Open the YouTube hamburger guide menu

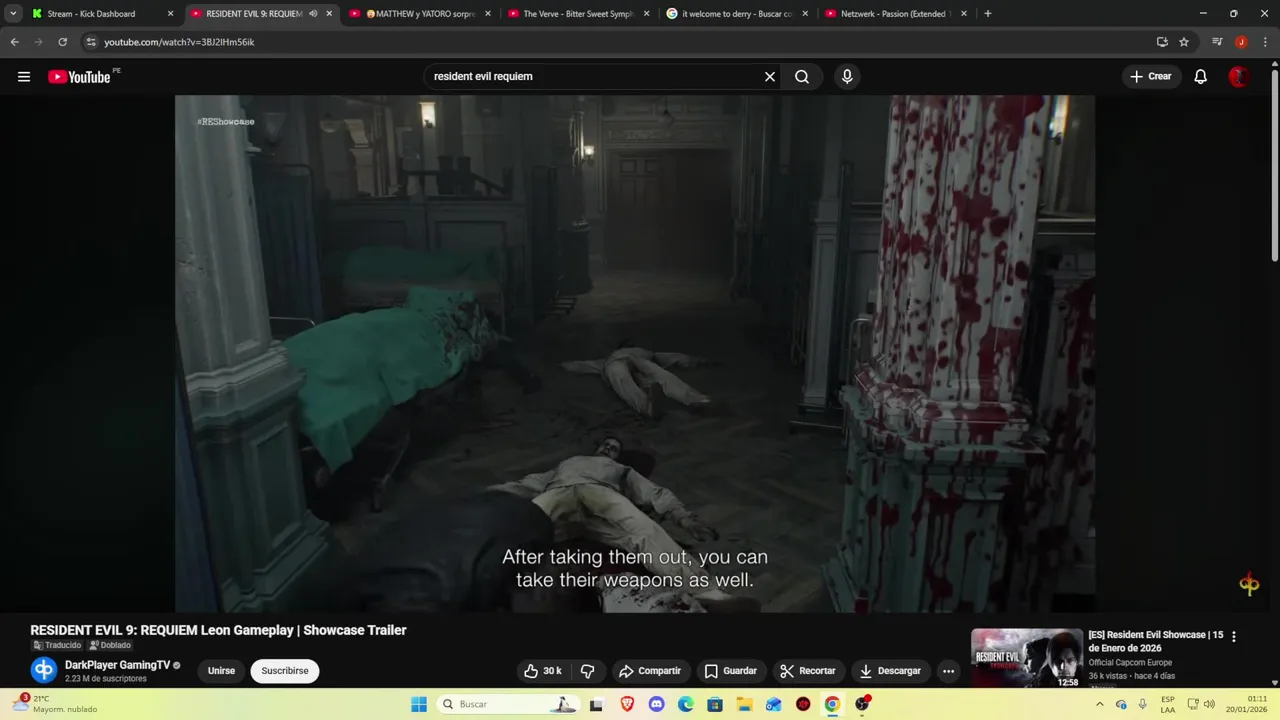click(24, 76)
